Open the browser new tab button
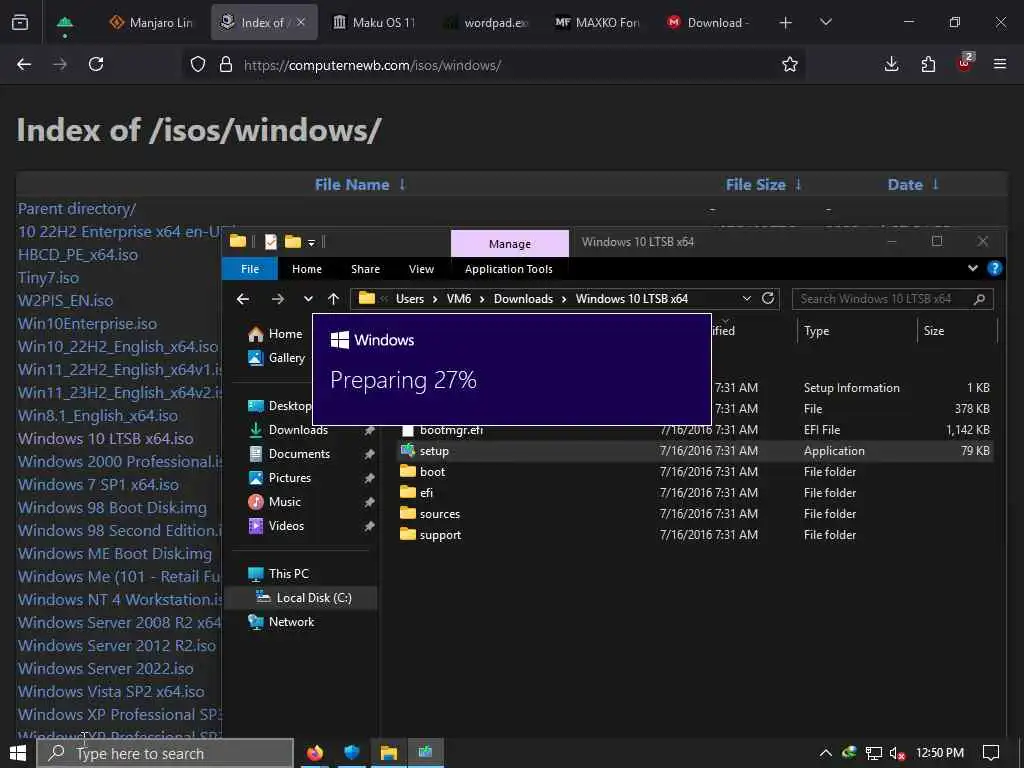This screenshot has width=1024, height=768. click(786, 23)
